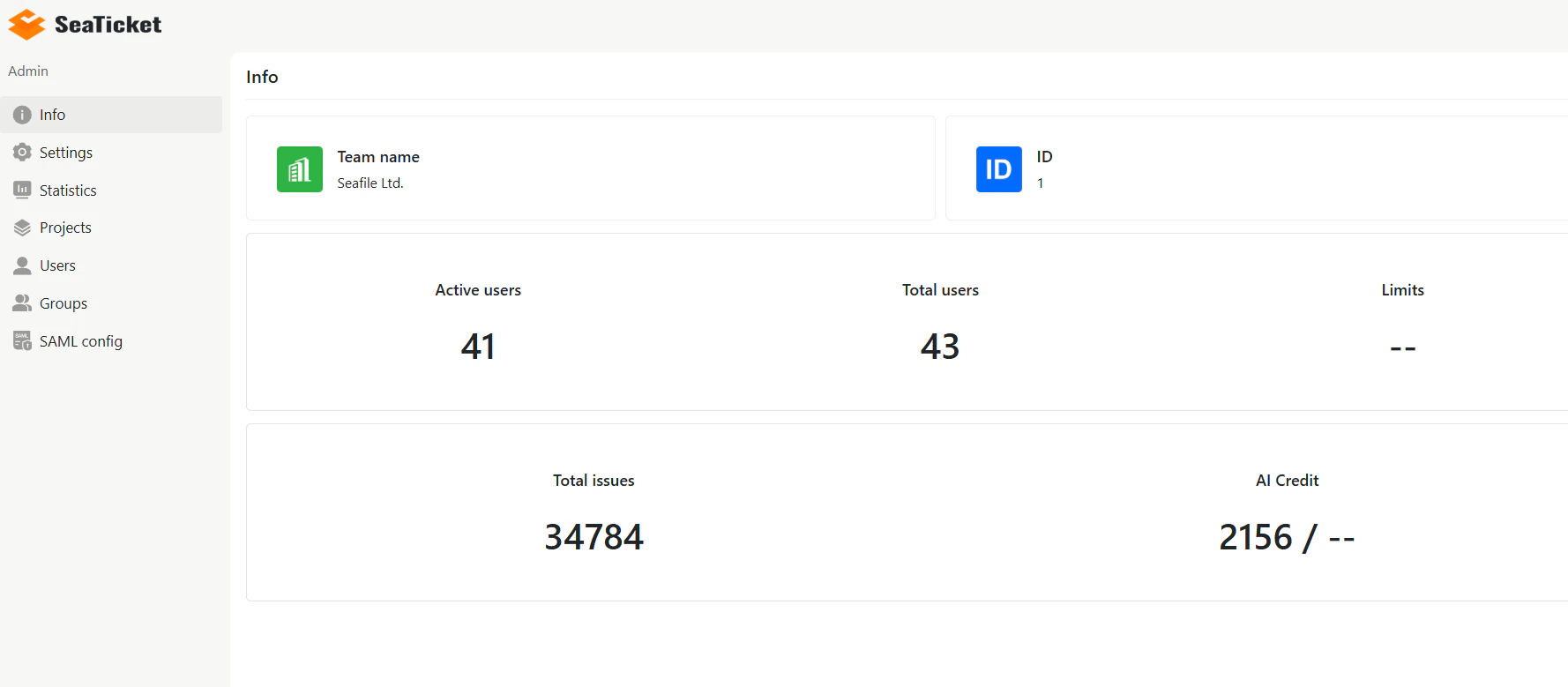
Task: Click the Groups people icon
Action: pos(22,303)
